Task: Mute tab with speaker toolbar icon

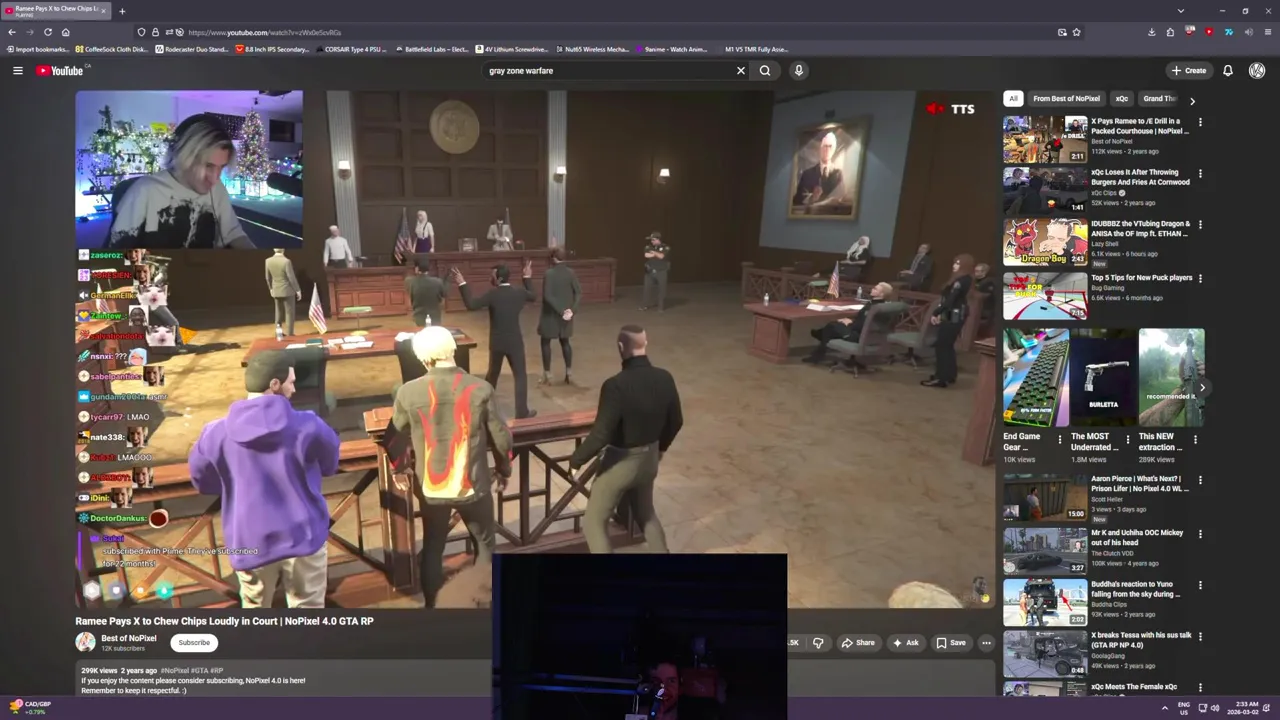Action: point(1247,32)
